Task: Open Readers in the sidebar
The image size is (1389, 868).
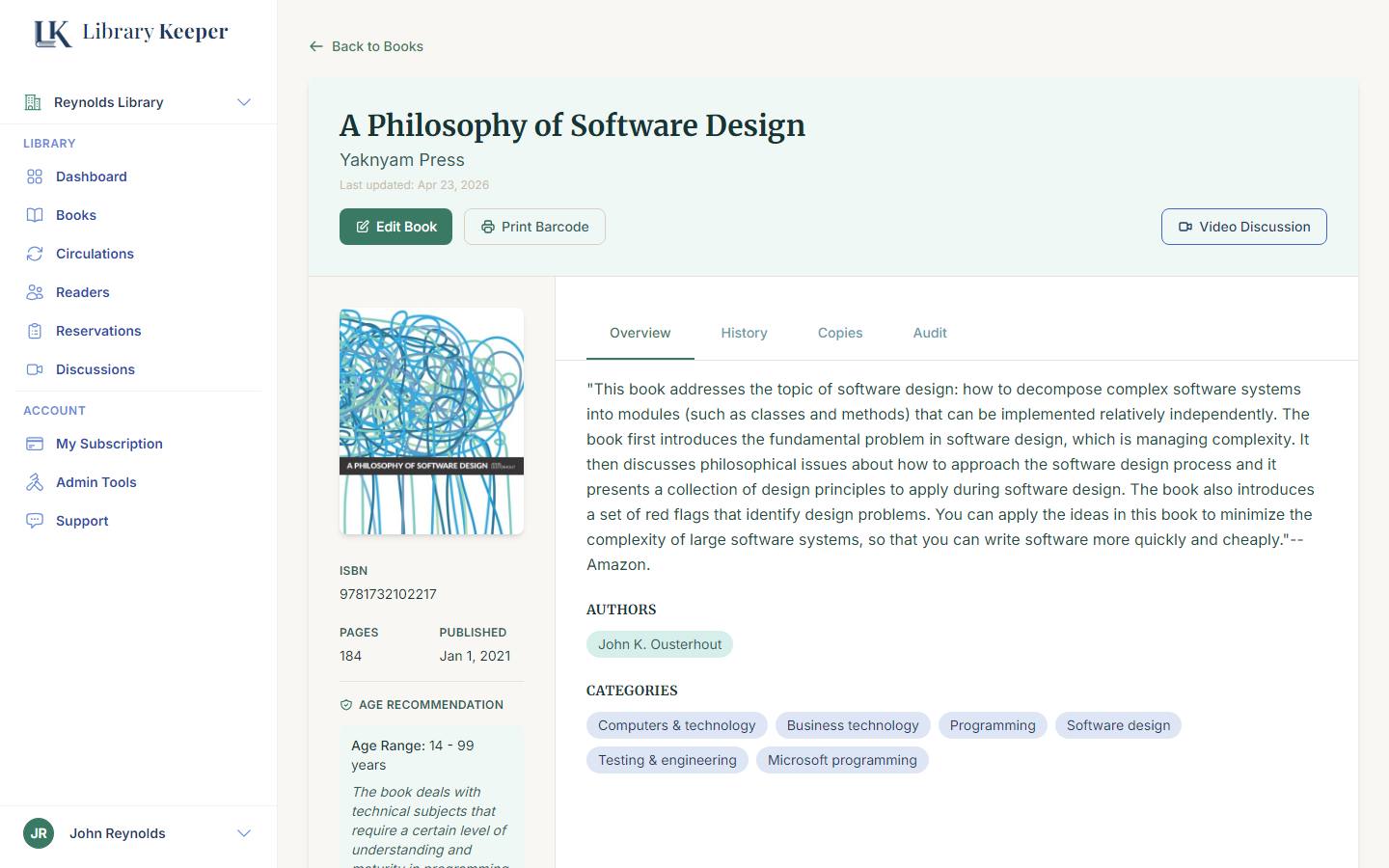Action: 139,292
